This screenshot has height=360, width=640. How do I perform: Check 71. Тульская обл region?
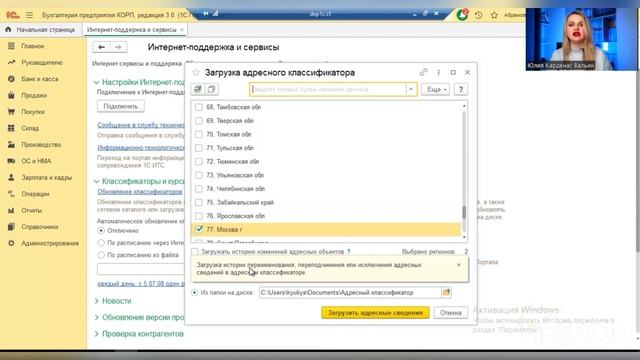click(x=199, y=148)
